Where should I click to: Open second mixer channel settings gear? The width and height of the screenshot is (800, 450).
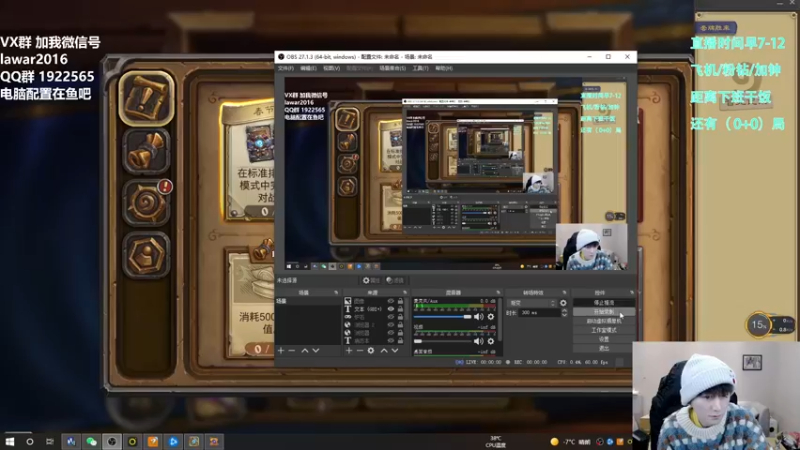491,341
